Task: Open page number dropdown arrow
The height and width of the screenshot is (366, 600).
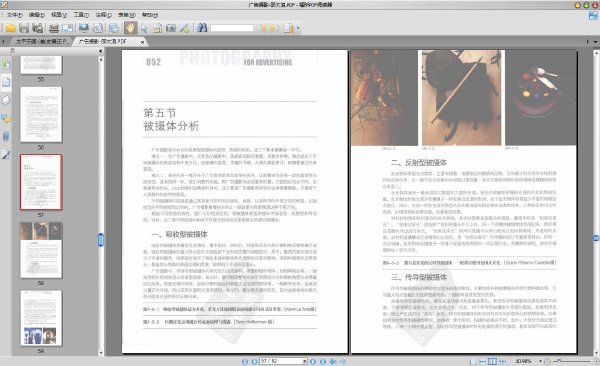Action: click(305, 361)
